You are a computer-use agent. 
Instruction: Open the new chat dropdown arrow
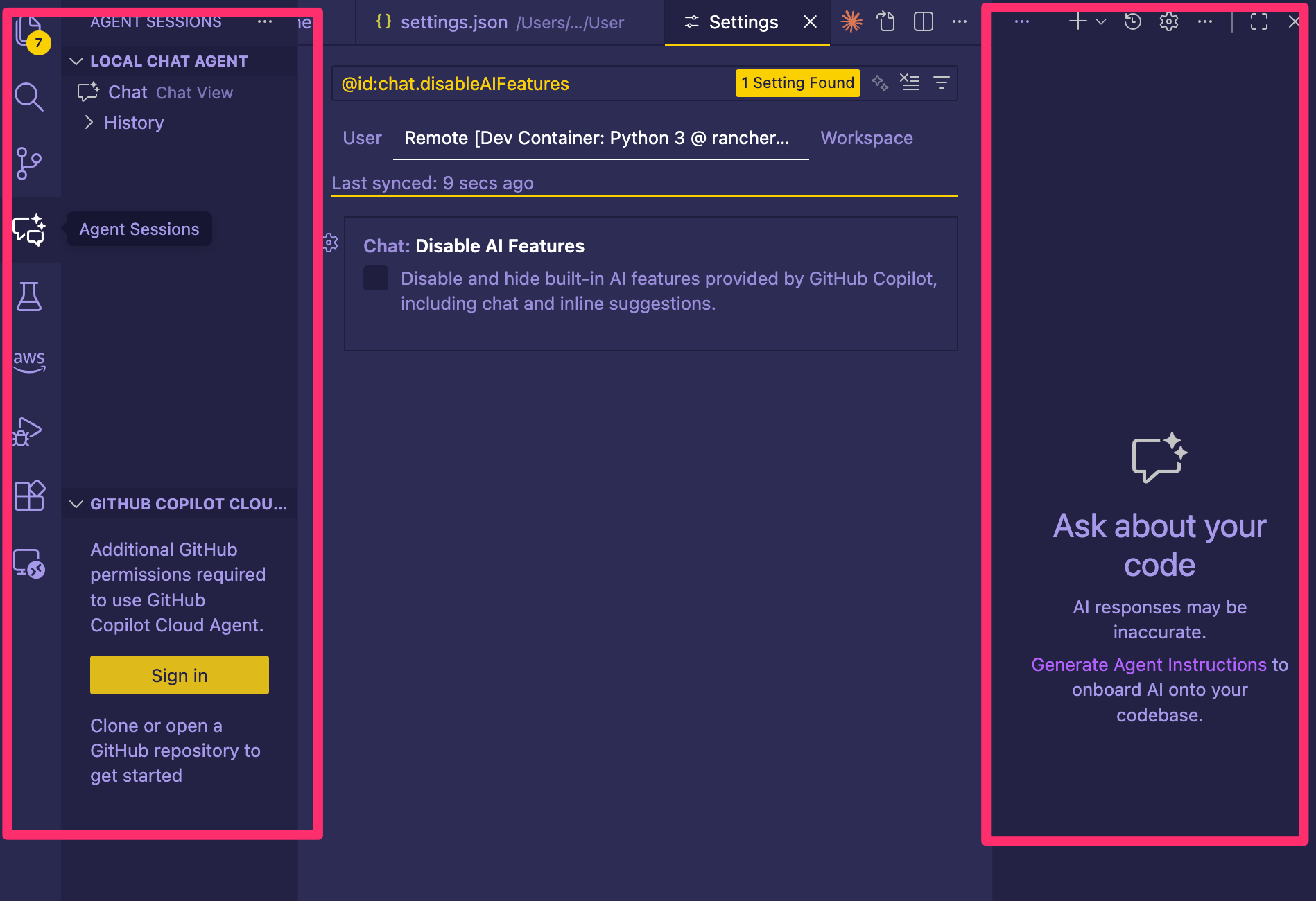coord(1101,22)
